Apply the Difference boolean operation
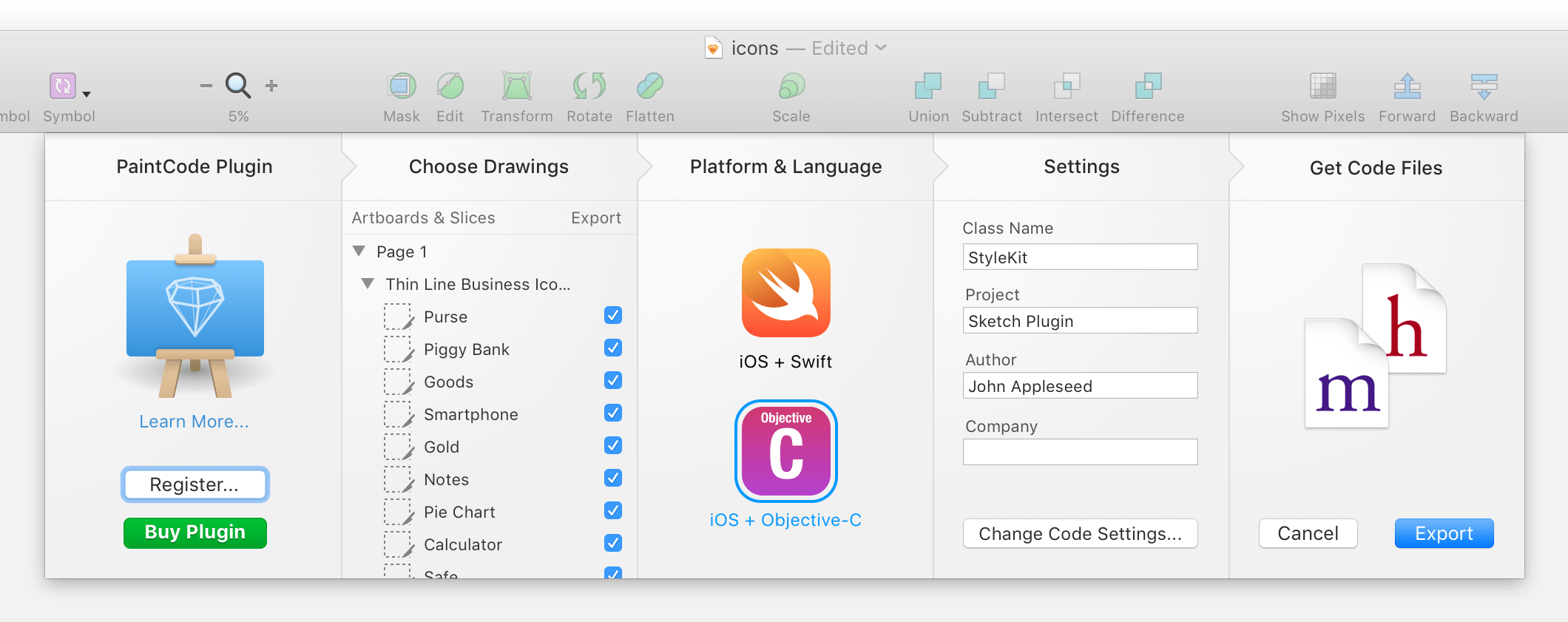The height and width of the screenshot is (622, 1568). (x=1148, y=87)
